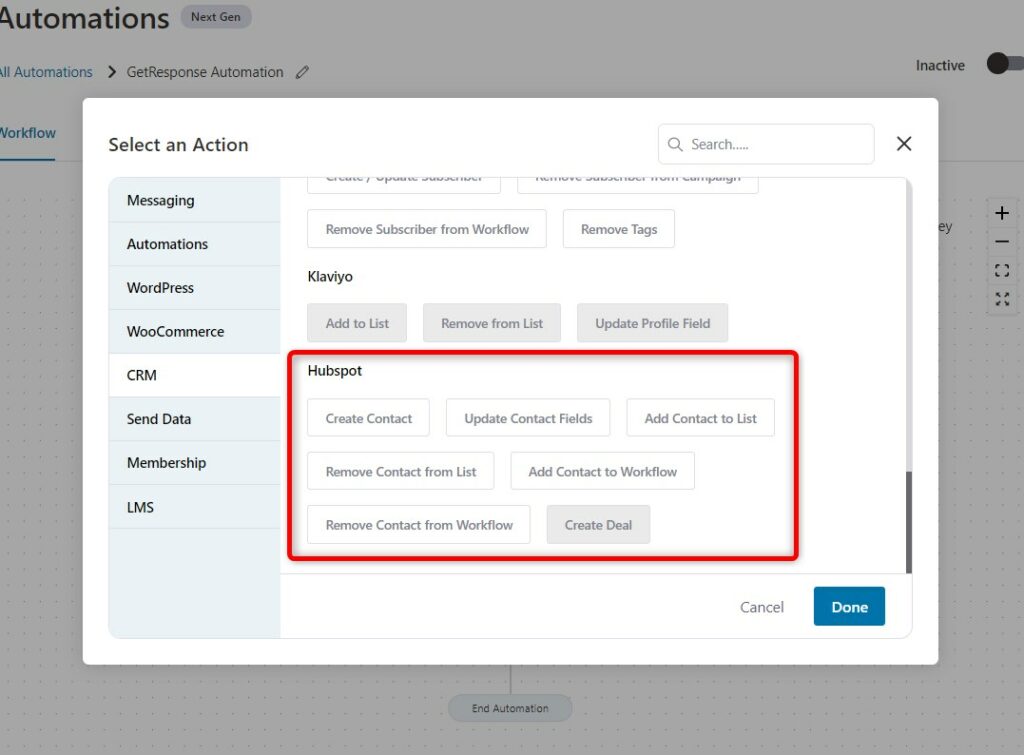Screen dimensions: 1024x755
Task: Open the Send Data category
Action: [195, 419]
